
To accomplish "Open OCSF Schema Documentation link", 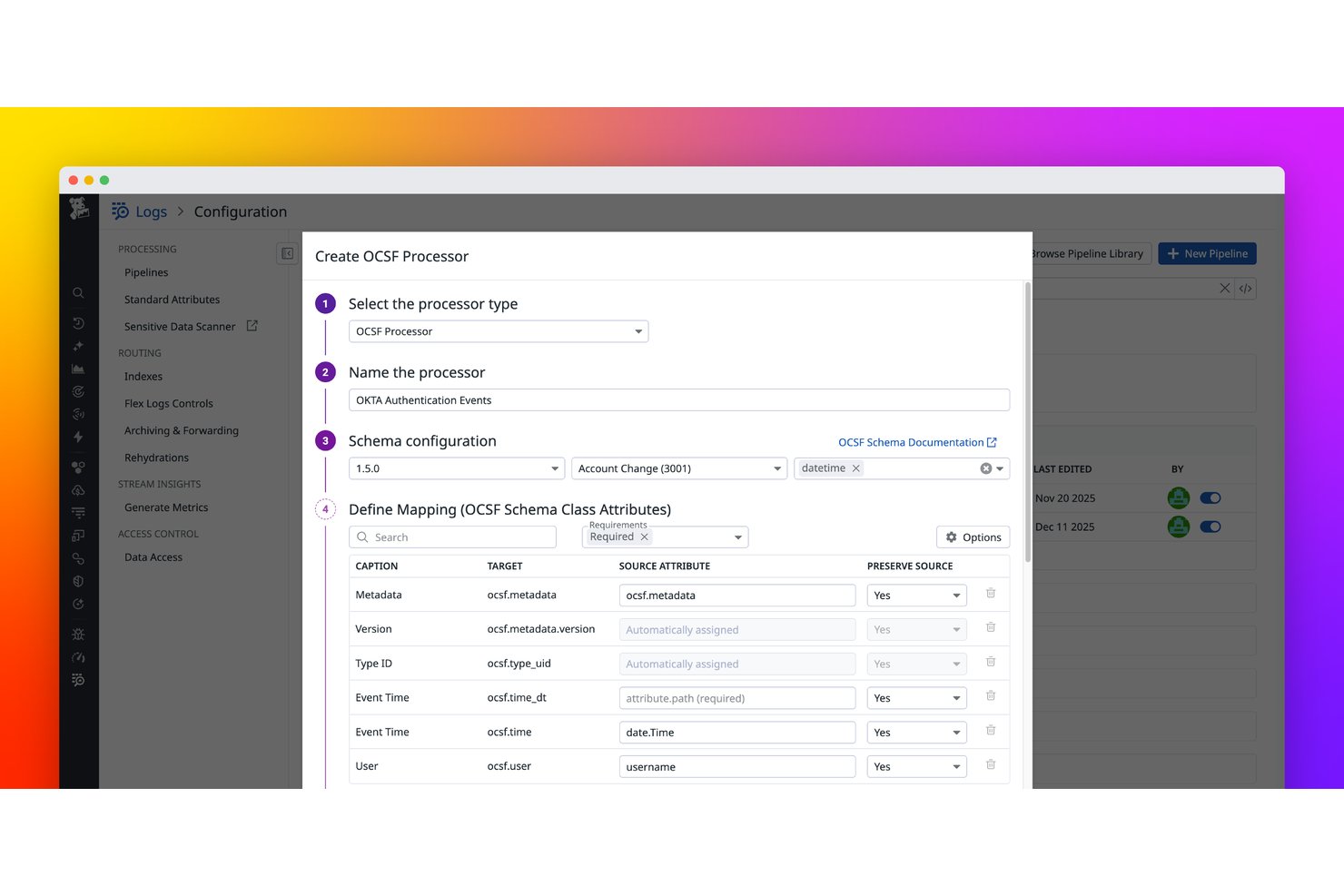I will pyautogui.click(x=917, y=442).
